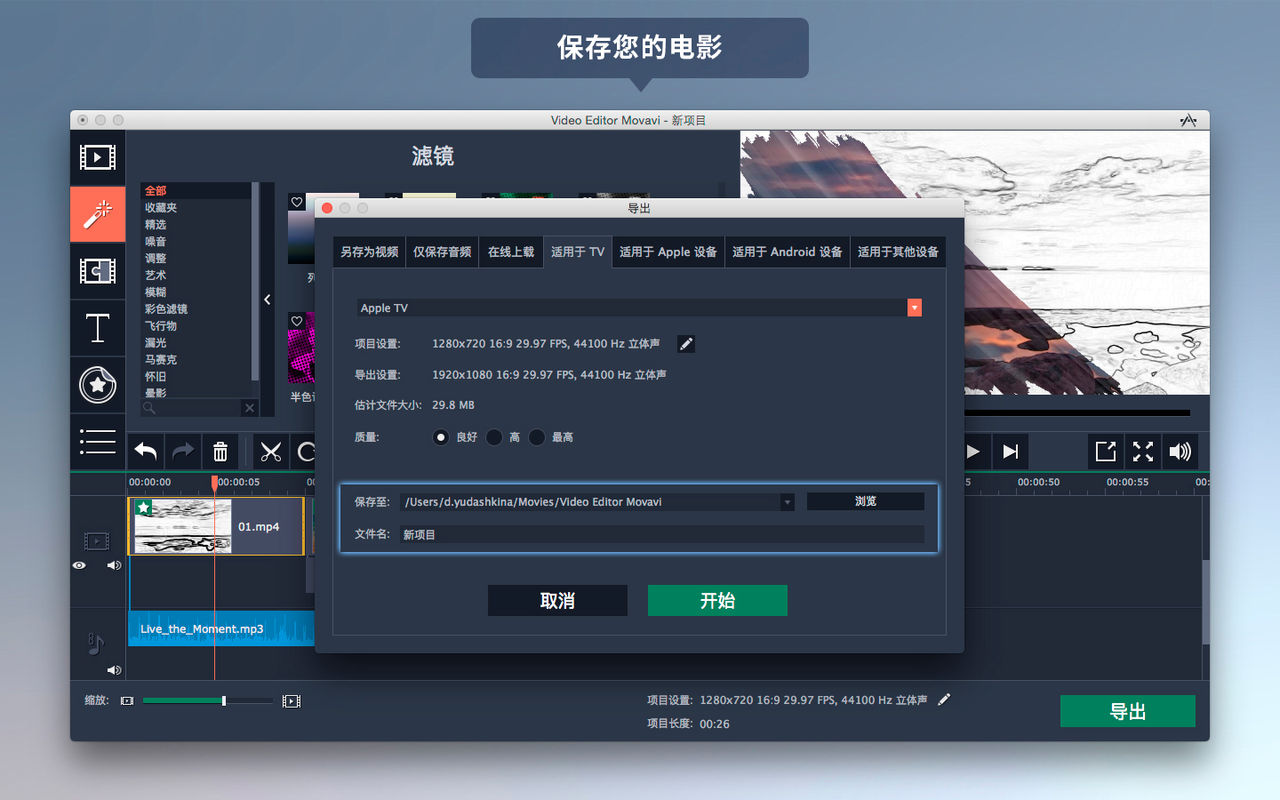Detach the preview window with pop-out icon
The height and width of the screenshot is (800, 1280).
pyautogui.click(x=1106, y=452)
